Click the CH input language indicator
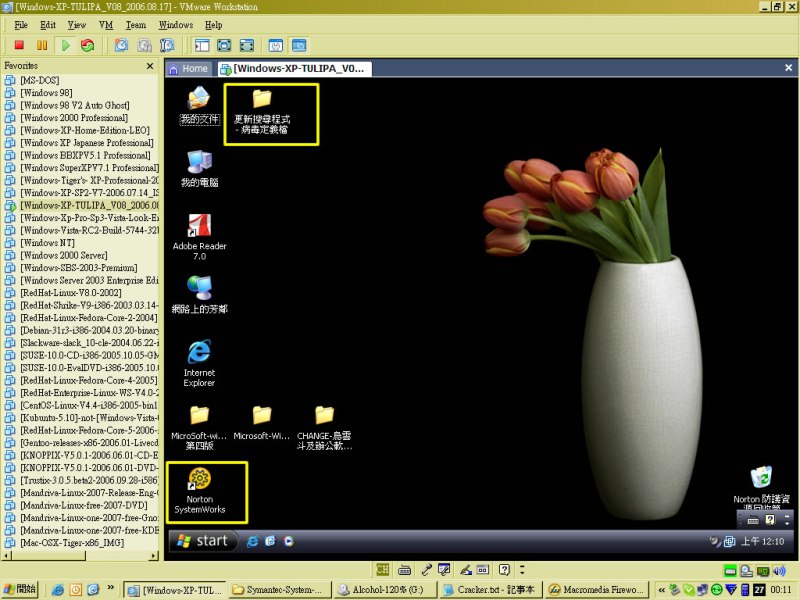The width and height of the screenshot is (800, 600). [x=382, y=569]
